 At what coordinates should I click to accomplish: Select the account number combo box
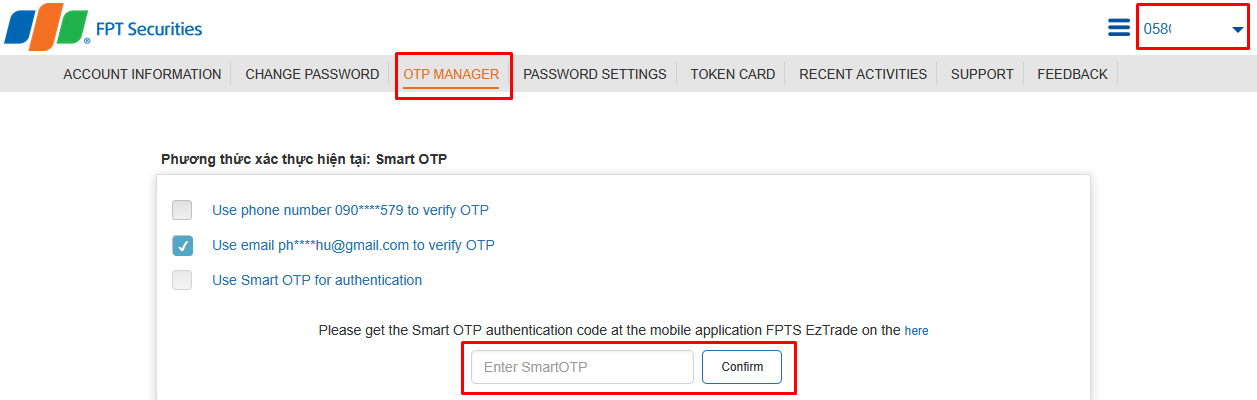point(1194,29)
